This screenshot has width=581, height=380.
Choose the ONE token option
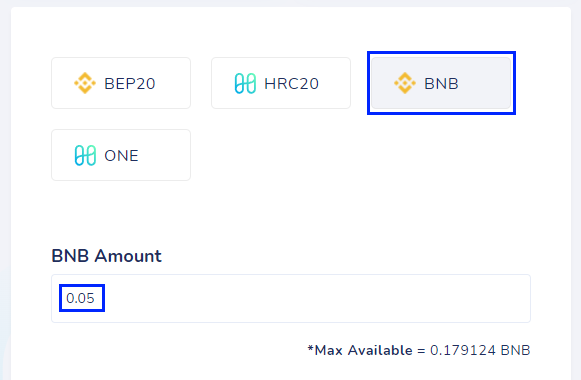(x=121, y=155)
